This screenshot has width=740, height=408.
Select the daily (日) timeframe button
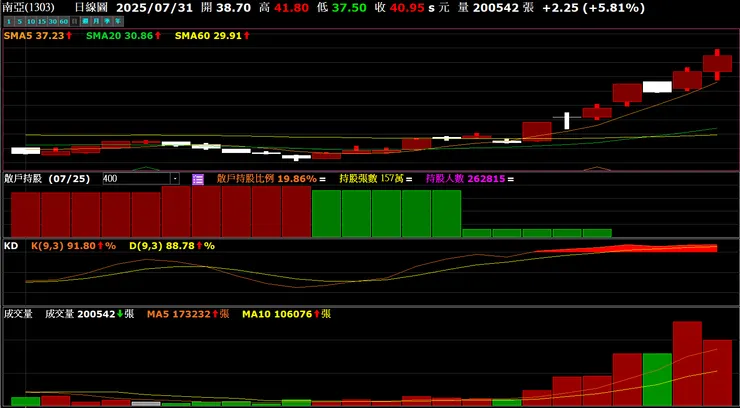pos(75,21)
